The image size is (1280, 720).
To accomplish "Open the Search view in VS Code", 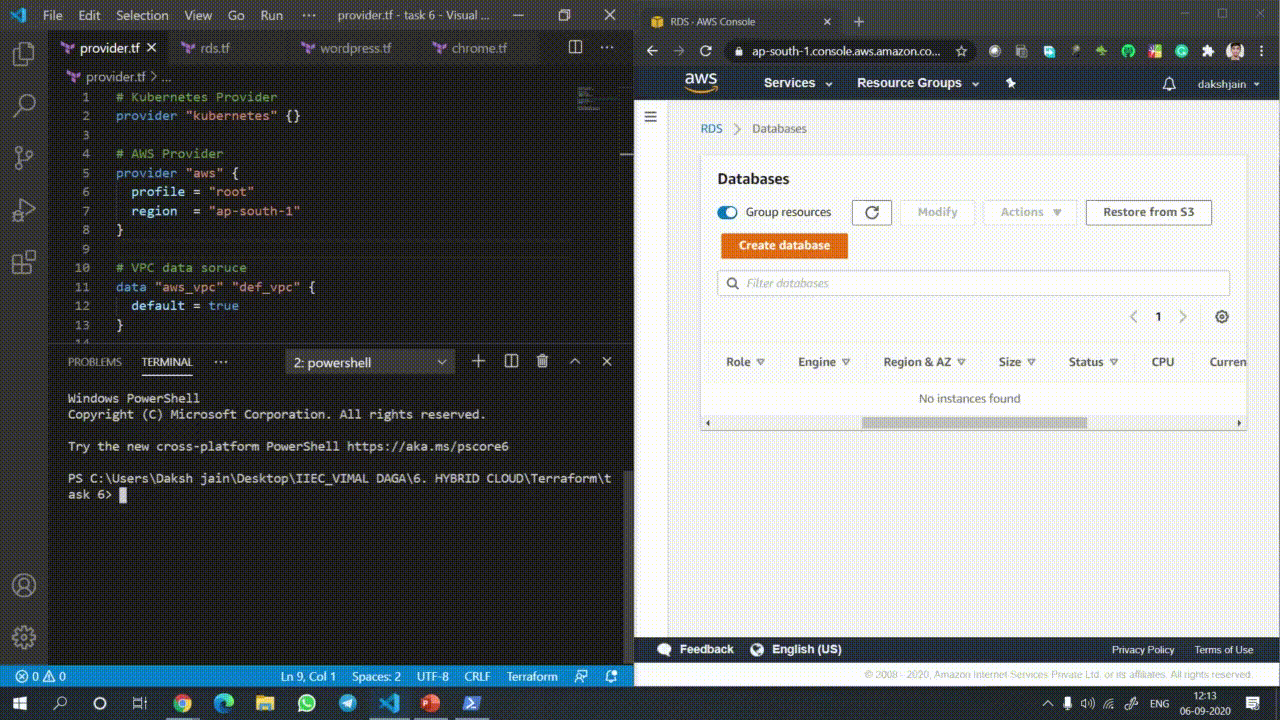I will click(23, 105).
